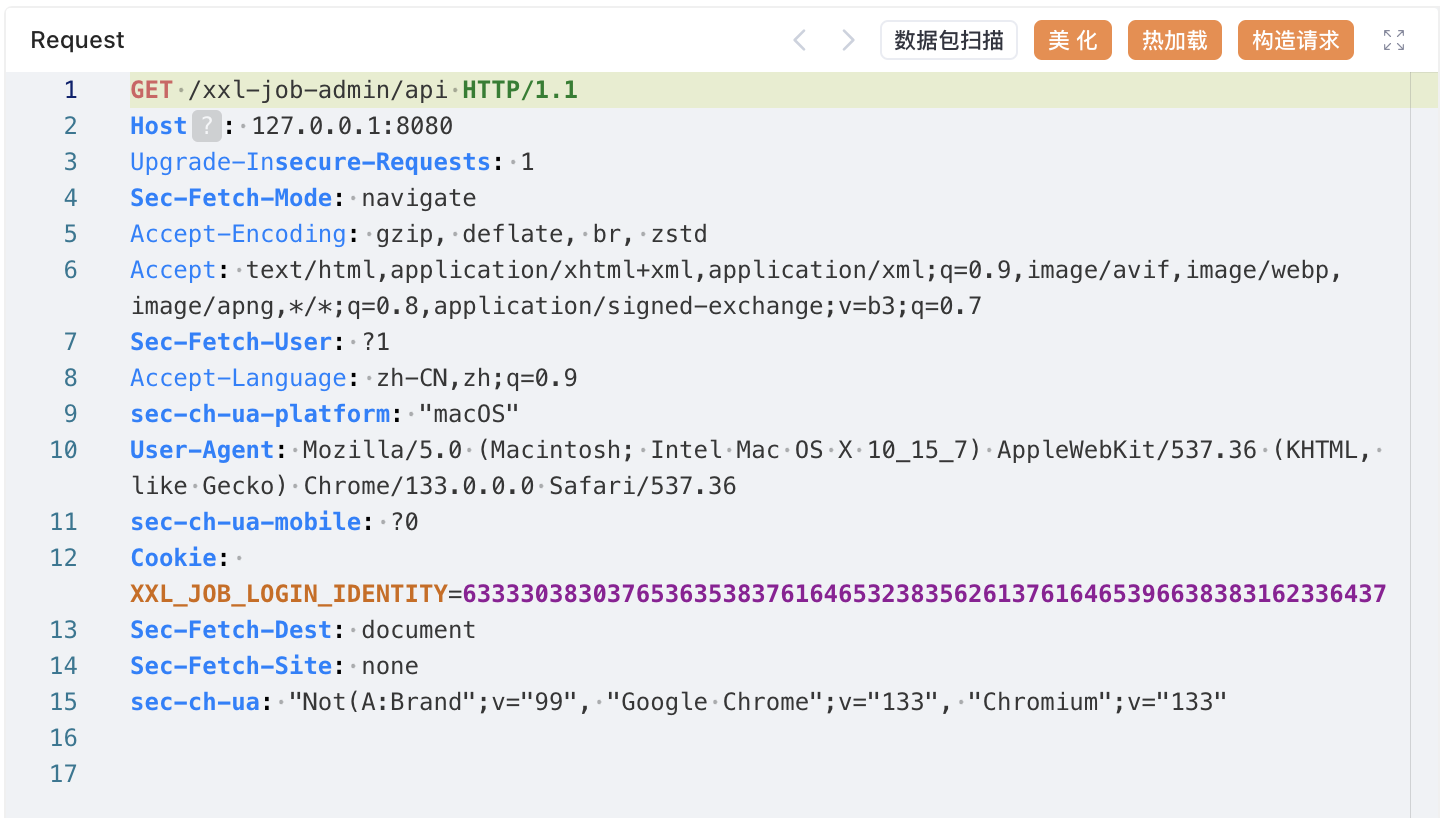This screenshot has height=818, width=1452.
Task: Click the previous request arrow
Action: point(799,40)
